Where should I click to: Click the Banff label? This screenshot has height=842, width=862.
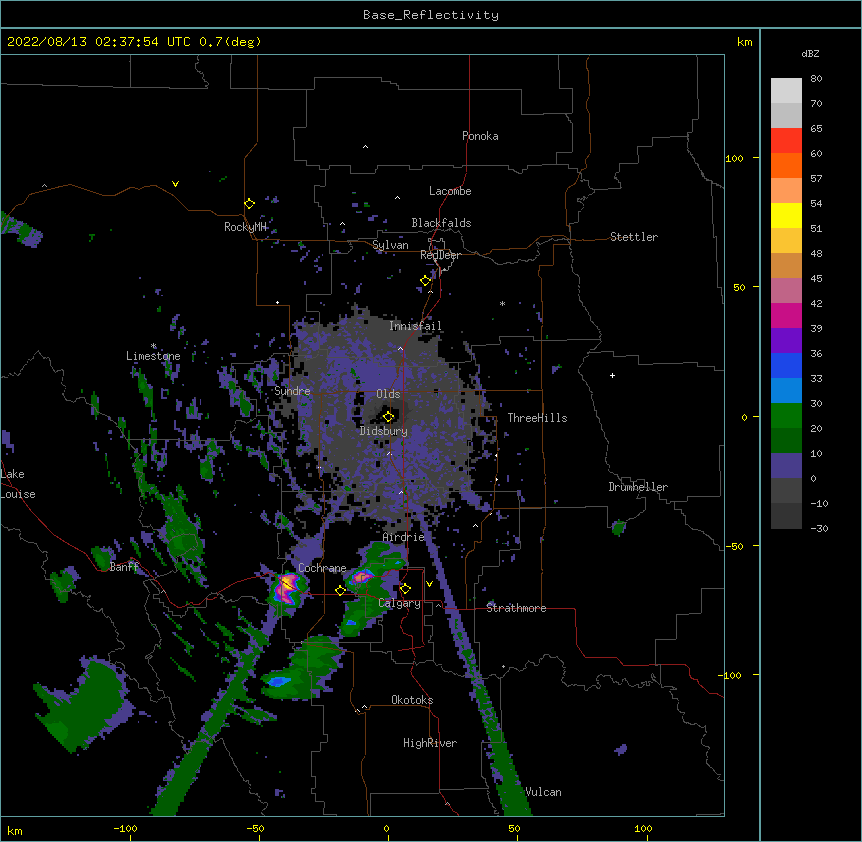[x=124, y=567]
